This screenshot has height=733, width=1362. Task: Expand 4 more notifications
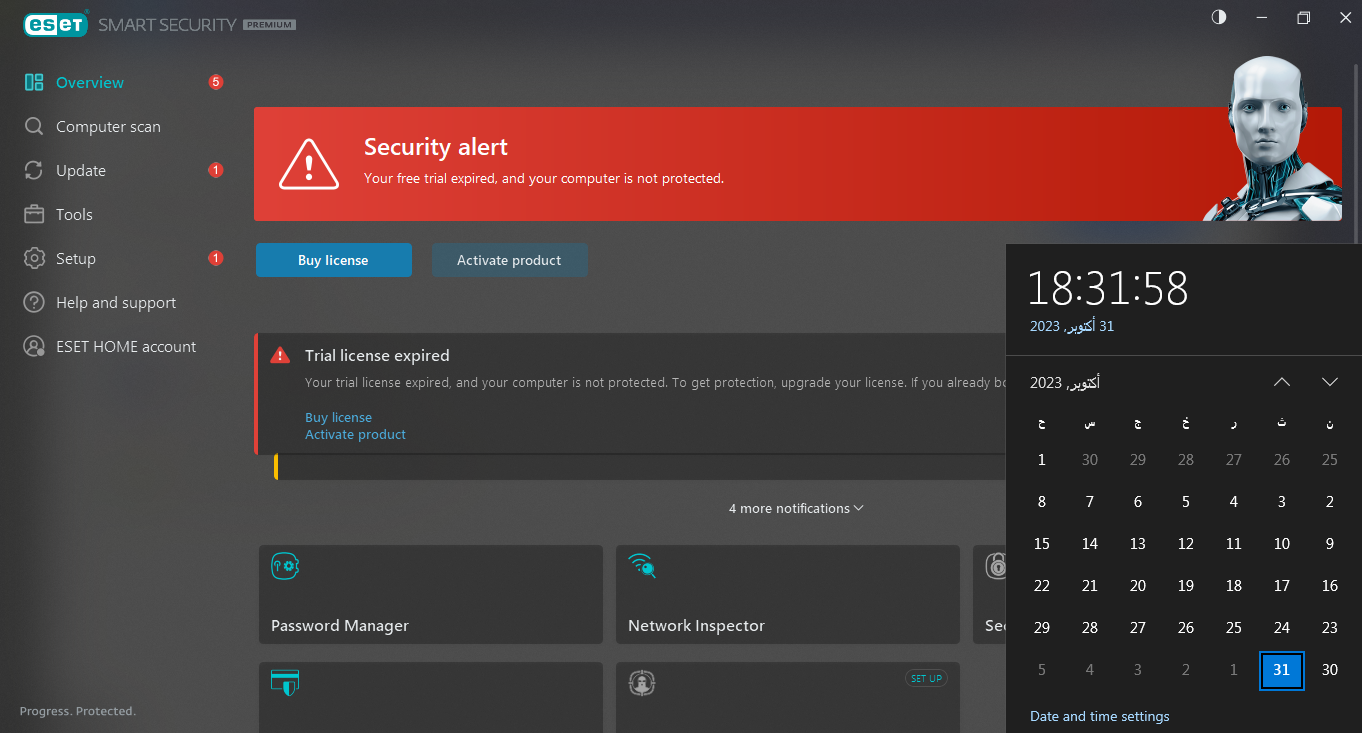[796, 509]
